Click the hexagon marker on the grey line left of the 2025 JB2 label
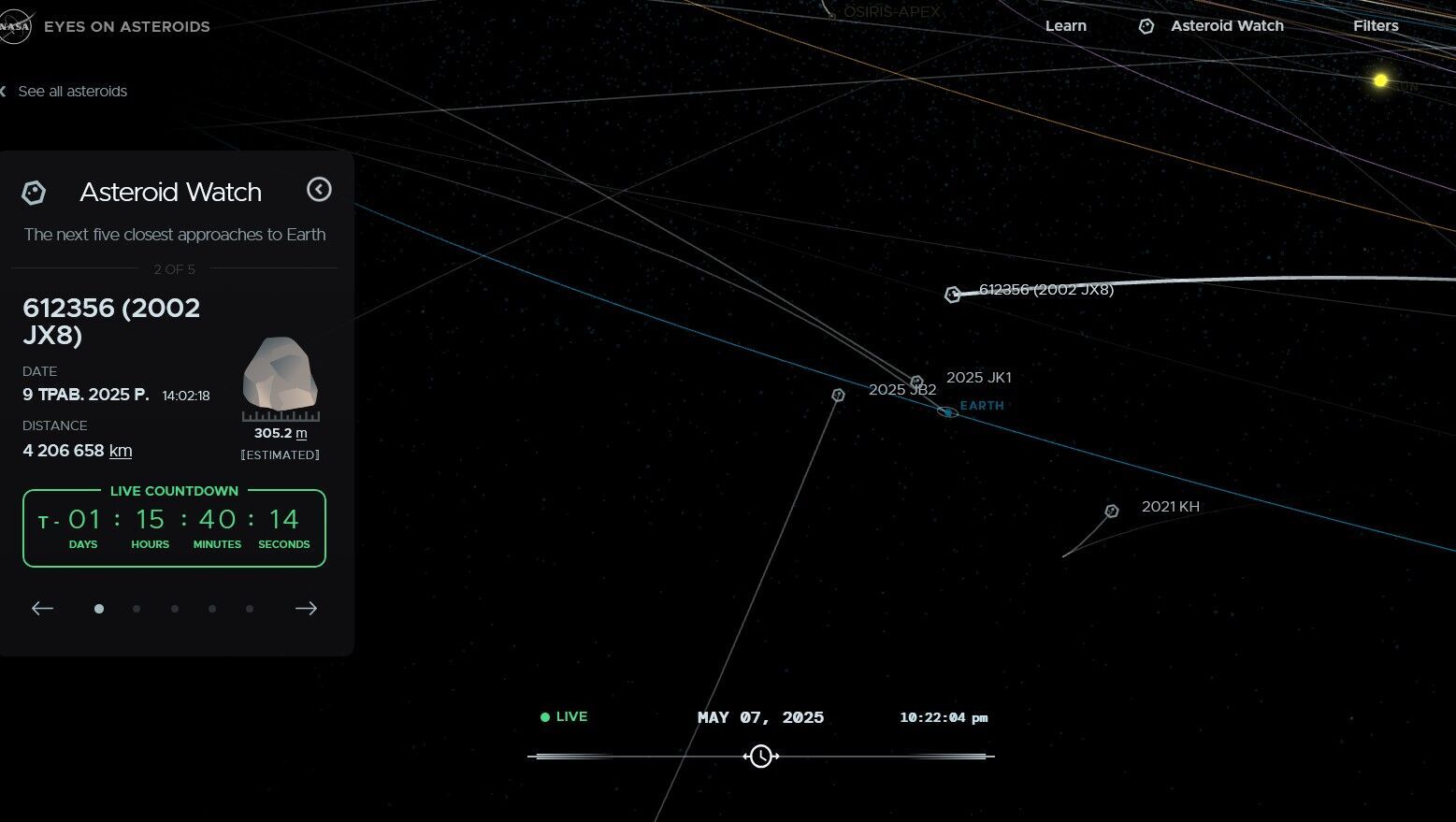1456x822 pixels. pos(838,396)
